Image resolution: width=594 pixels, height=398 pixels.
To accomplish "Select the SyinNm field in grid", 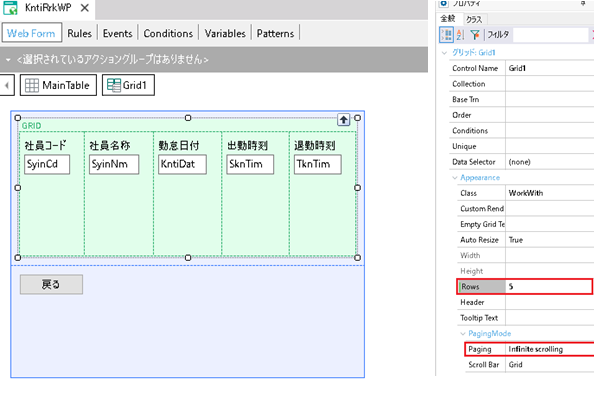I will (x=114, y=164).
